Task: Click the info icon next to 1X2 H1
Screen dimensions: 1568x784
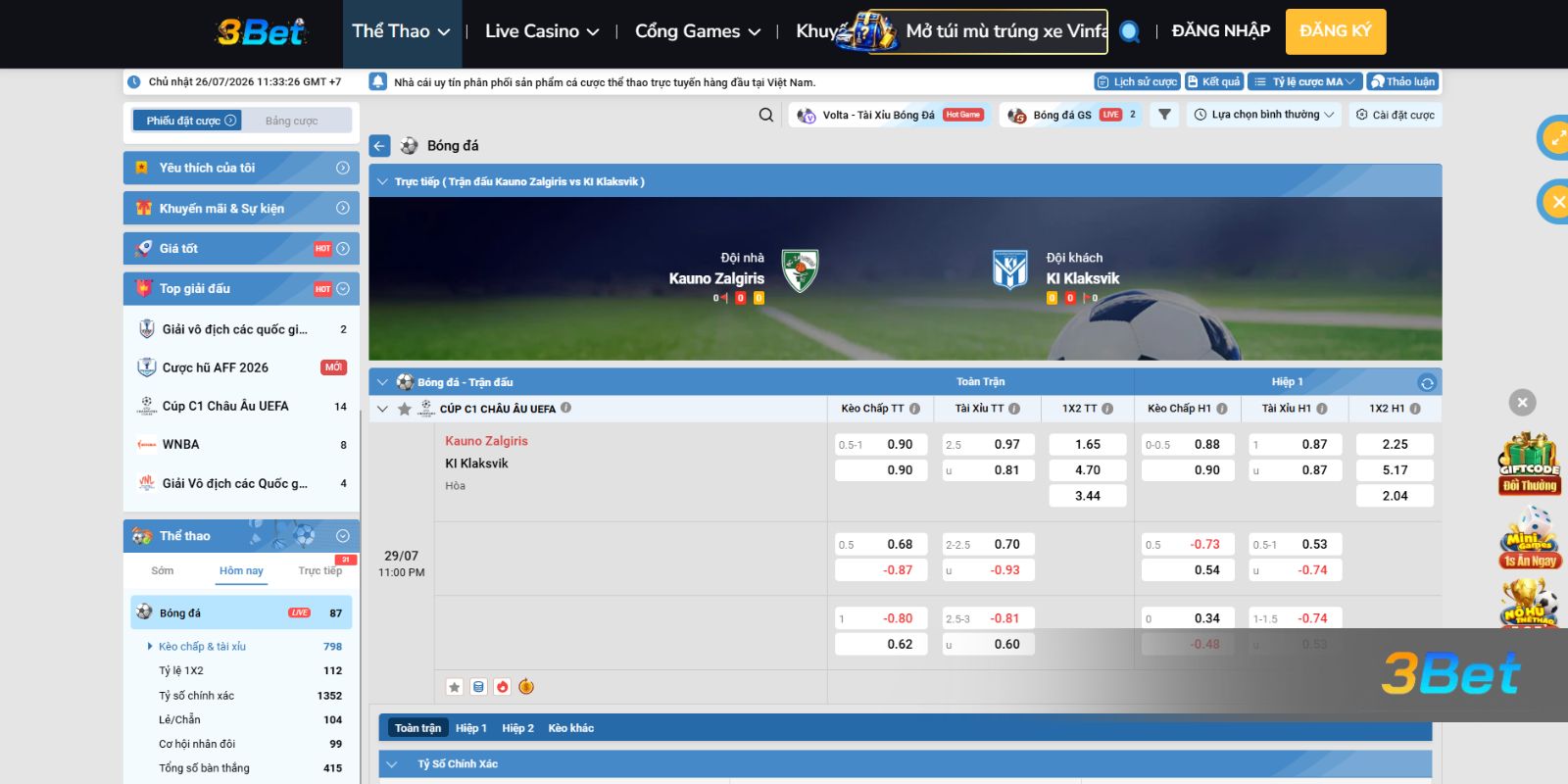Action: pyautogui.click(x=1415, y=409)
